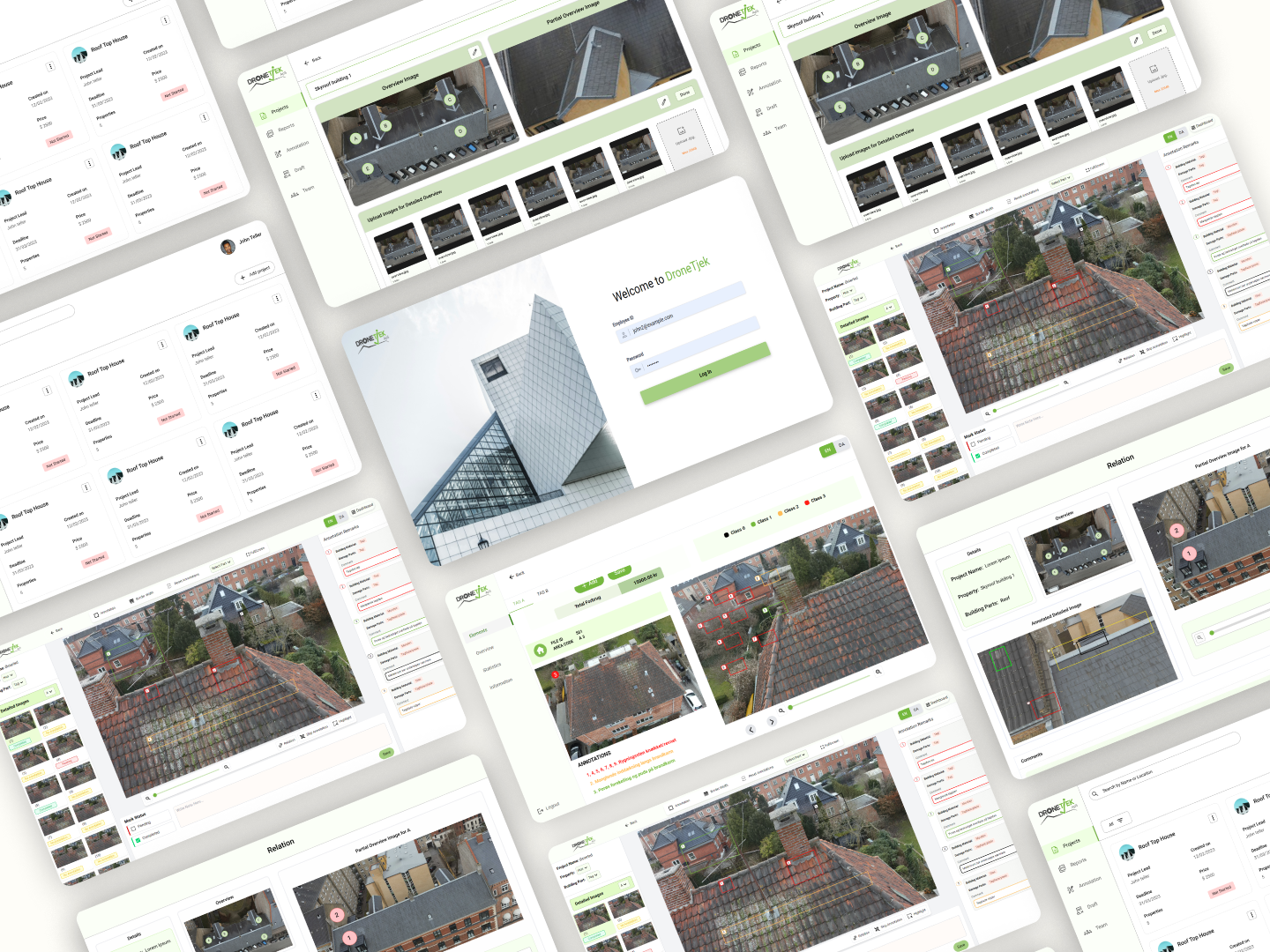Click magnifier icon left of report zoom slider
The width and height of the screenshot is (1270, 952).
[781, 710]
